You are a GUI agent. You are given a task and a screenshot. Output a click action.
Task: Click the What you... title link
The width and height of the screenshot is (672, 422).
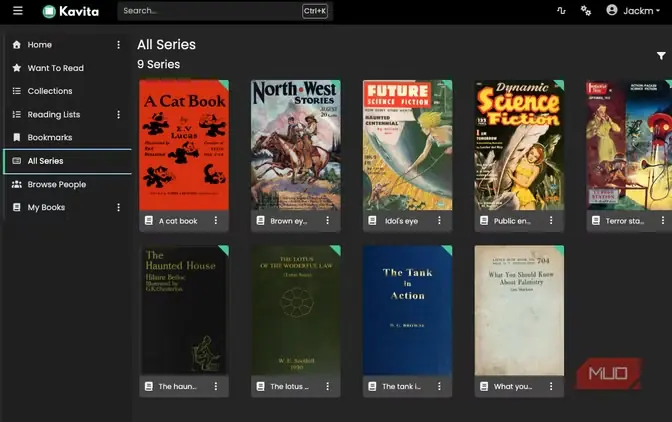pyautogui.click(x=513, y=386)
